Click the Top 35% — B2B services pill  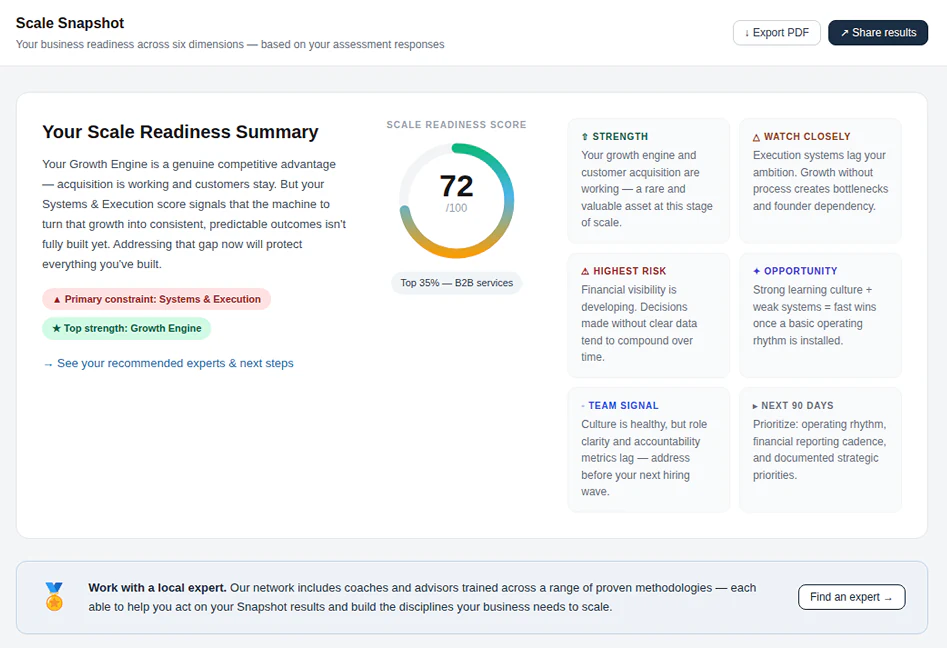coord(457,283)
